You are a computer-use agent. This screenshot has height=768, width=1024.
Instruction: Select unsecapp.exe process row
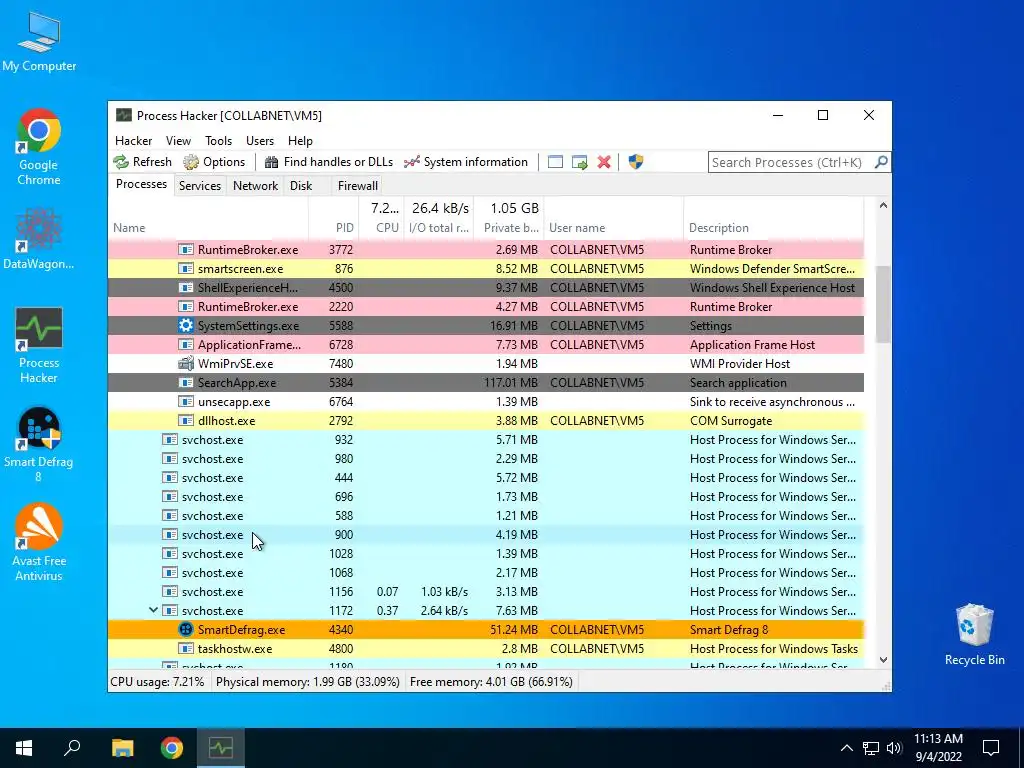coord(486,402)
